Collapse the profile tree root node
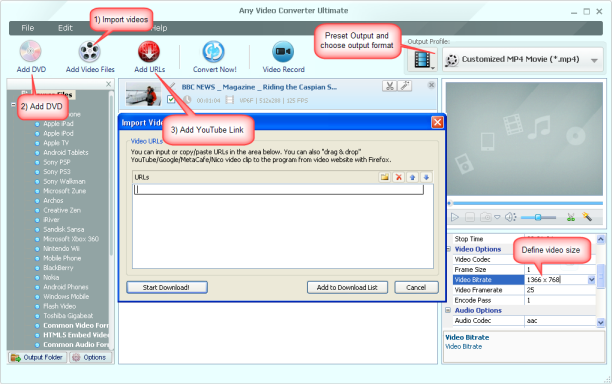 click(x=13, y=105)
